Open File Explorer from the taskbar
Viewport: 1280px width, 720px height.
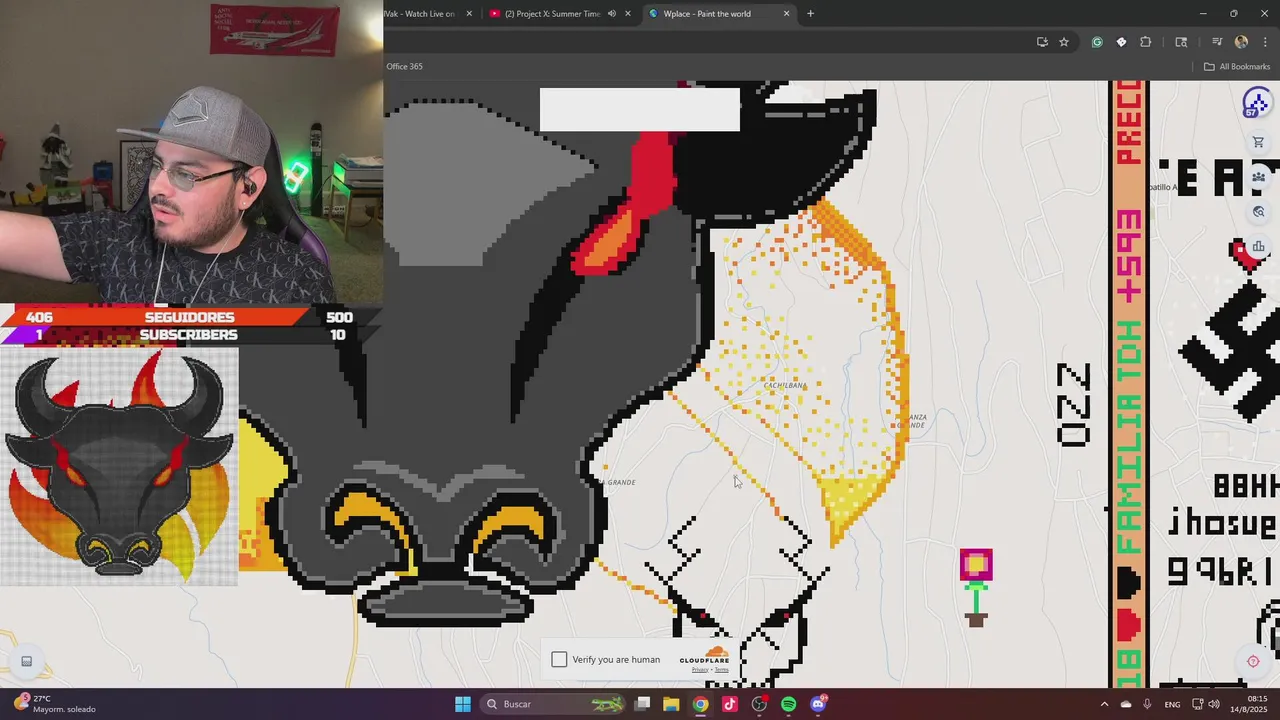click(671, 704)
